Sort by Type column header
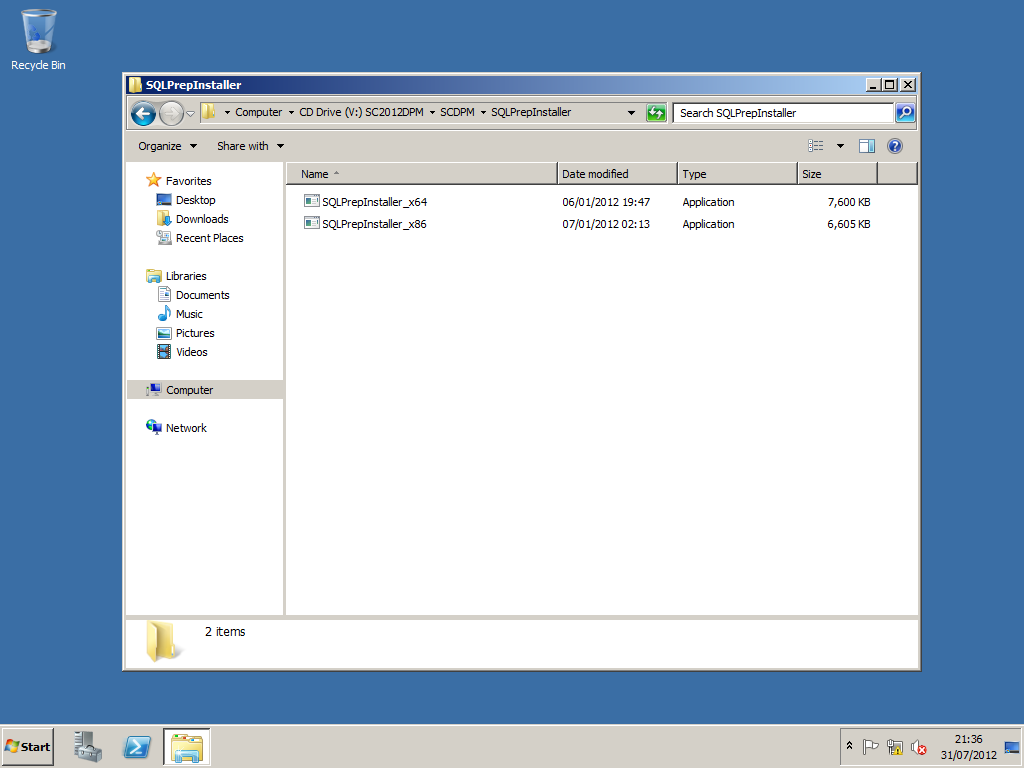1024x768 pixels. (737, 174)
